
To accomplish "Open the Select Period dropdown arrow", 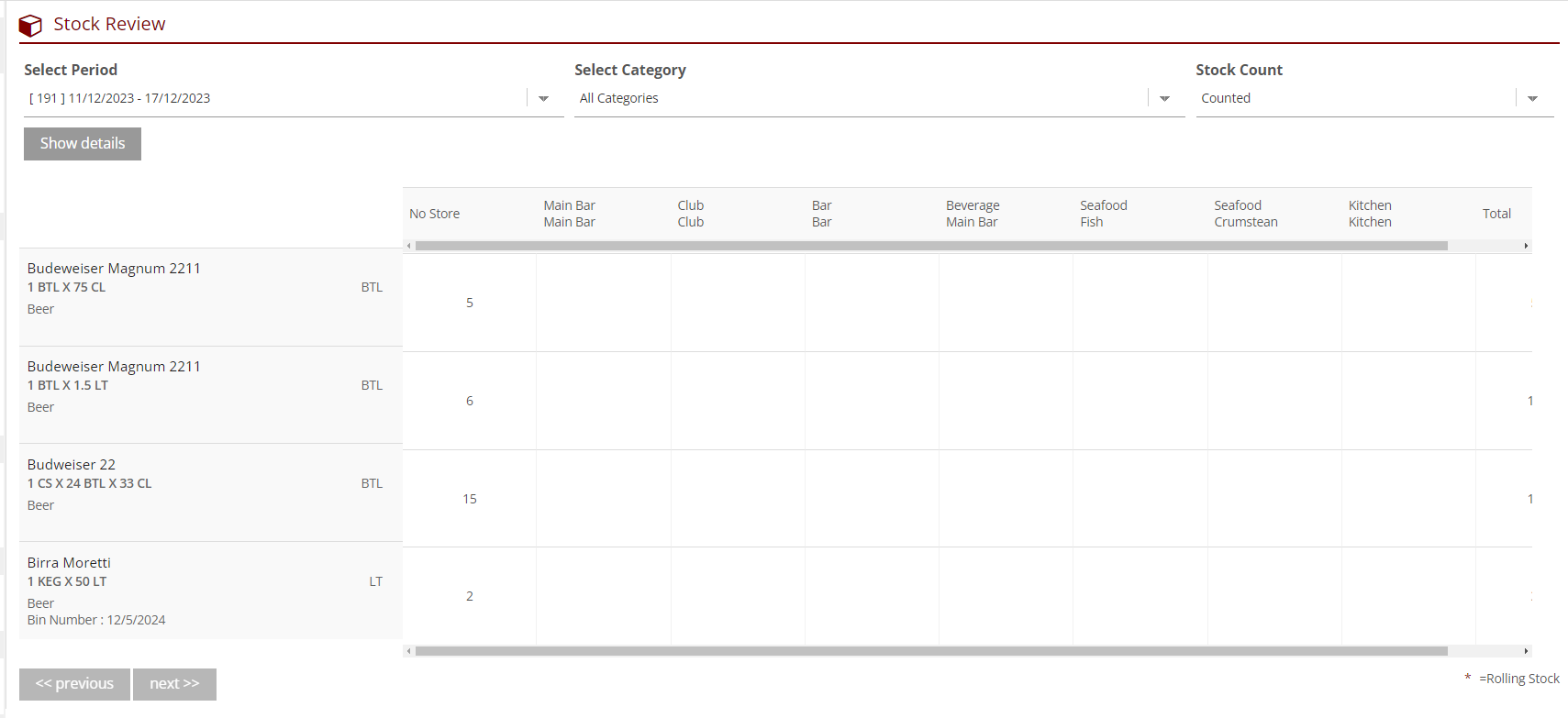I will pos(543,98).
